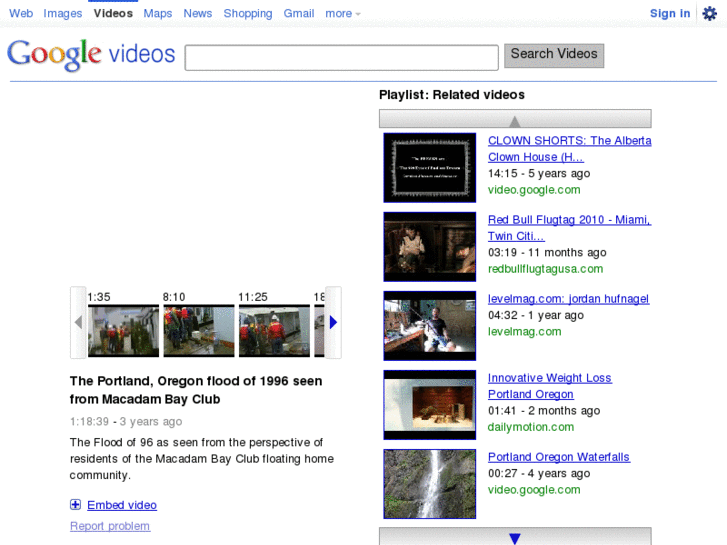Viewport: 727px width, 545px height.
Task: Click the Report problem link
Action: point(110,526)
